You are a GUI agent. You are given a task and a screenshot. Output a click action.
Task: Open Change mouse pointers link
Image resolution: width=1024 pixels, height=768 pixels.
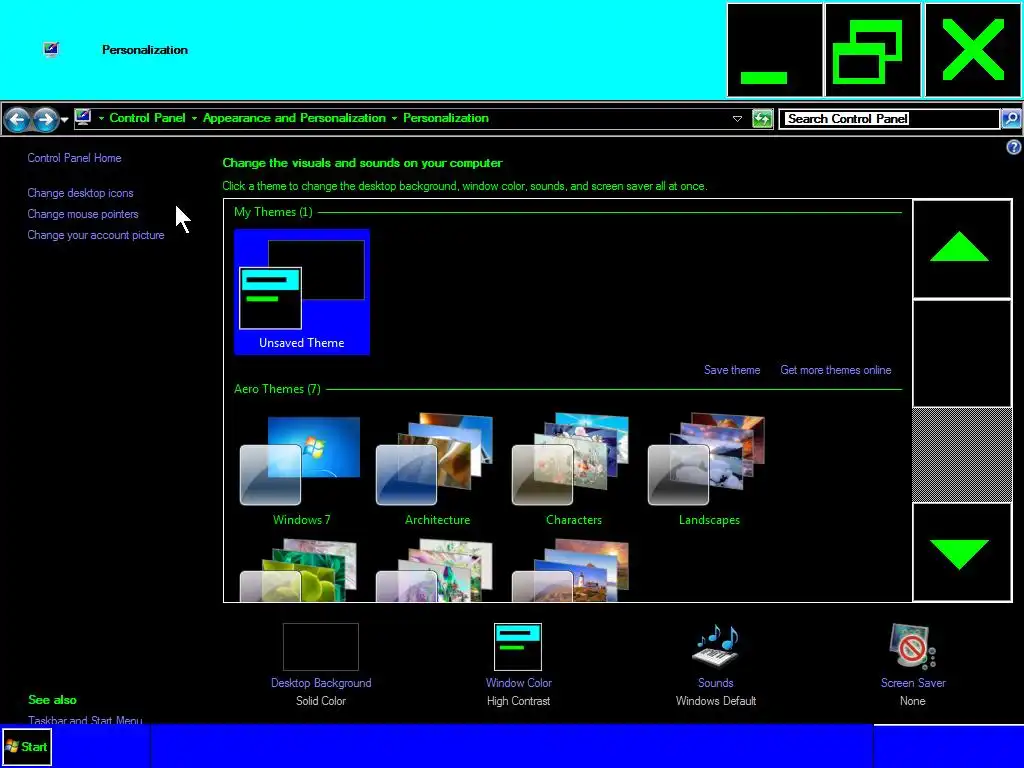83,214
